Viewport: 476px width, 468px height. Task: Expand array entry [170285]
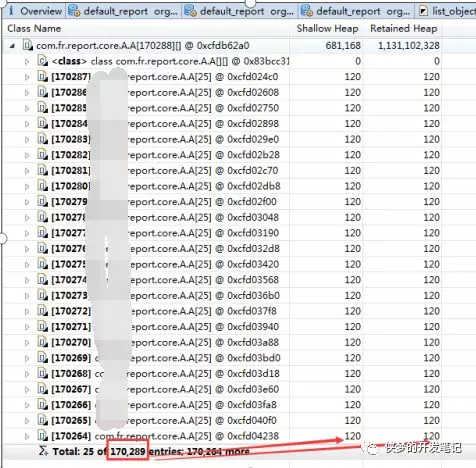click(27, 108)
